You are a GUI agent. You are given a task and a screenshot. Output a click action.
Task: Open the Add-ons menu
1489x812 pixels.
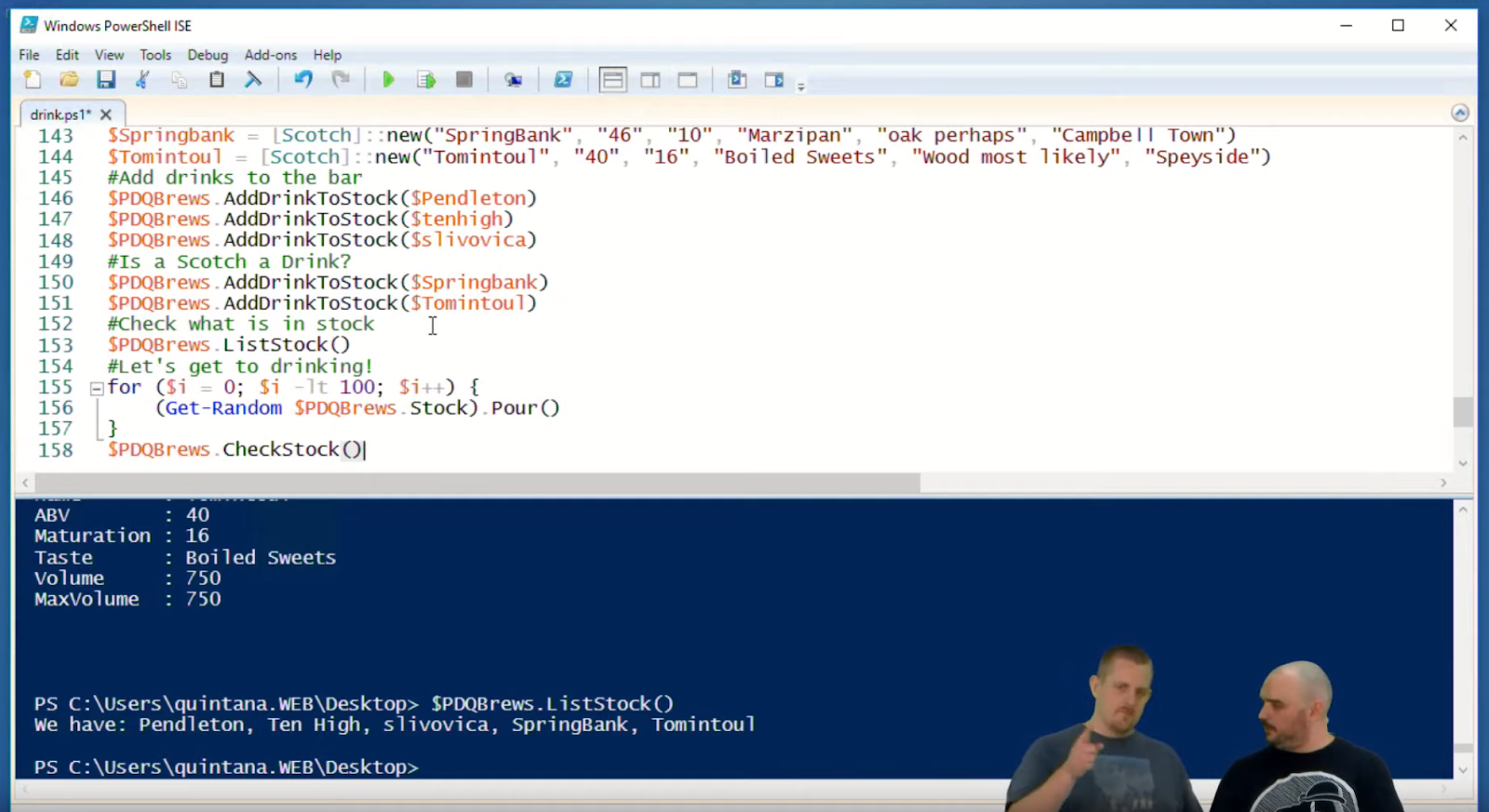[x=271, y=55]
